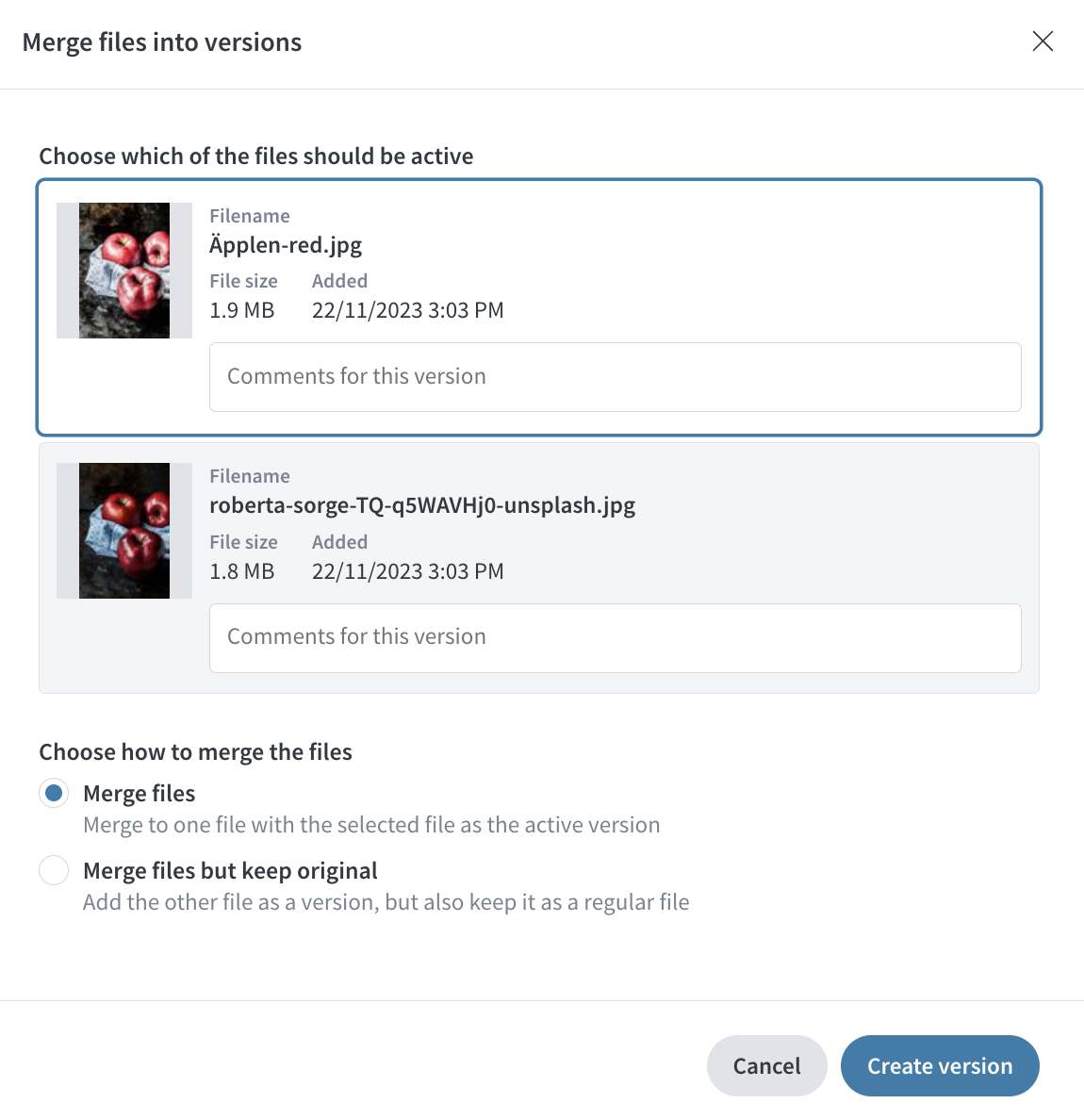Cancel the merge dialog
Image resolution: width=1084 pixels, height=1120 pixels.
(767, 1065)
